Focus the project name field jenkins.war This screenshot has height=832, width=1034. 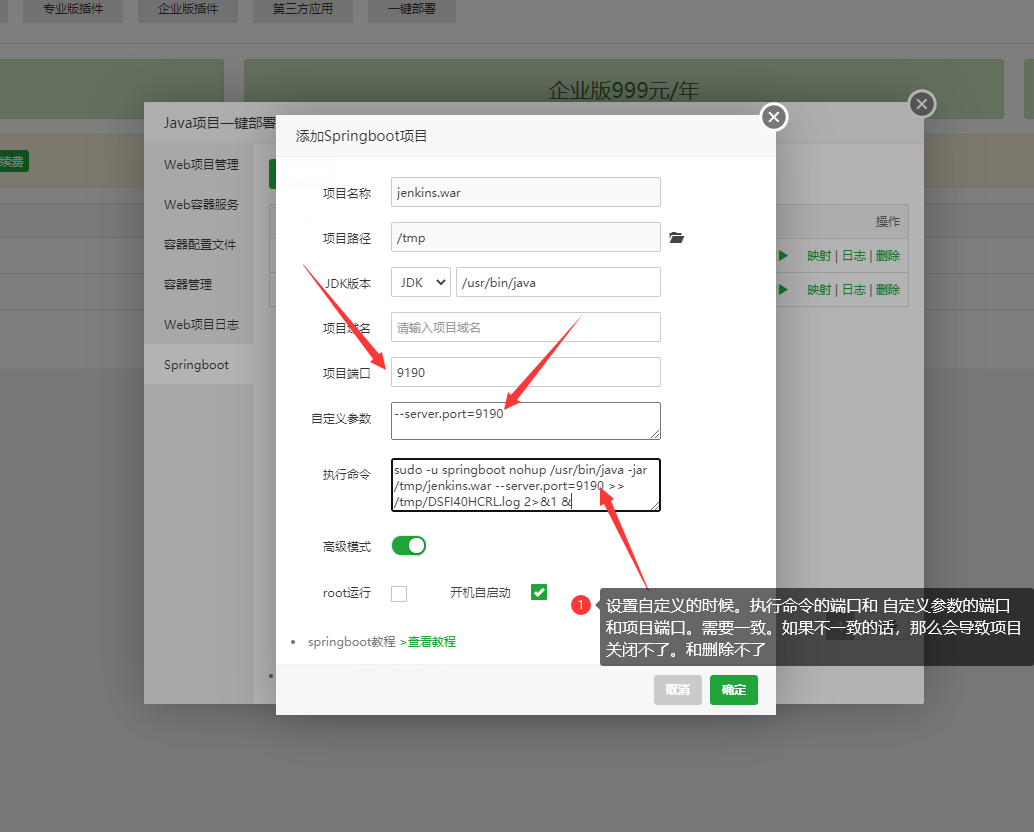pyautogui.click(x=526, y=192)
